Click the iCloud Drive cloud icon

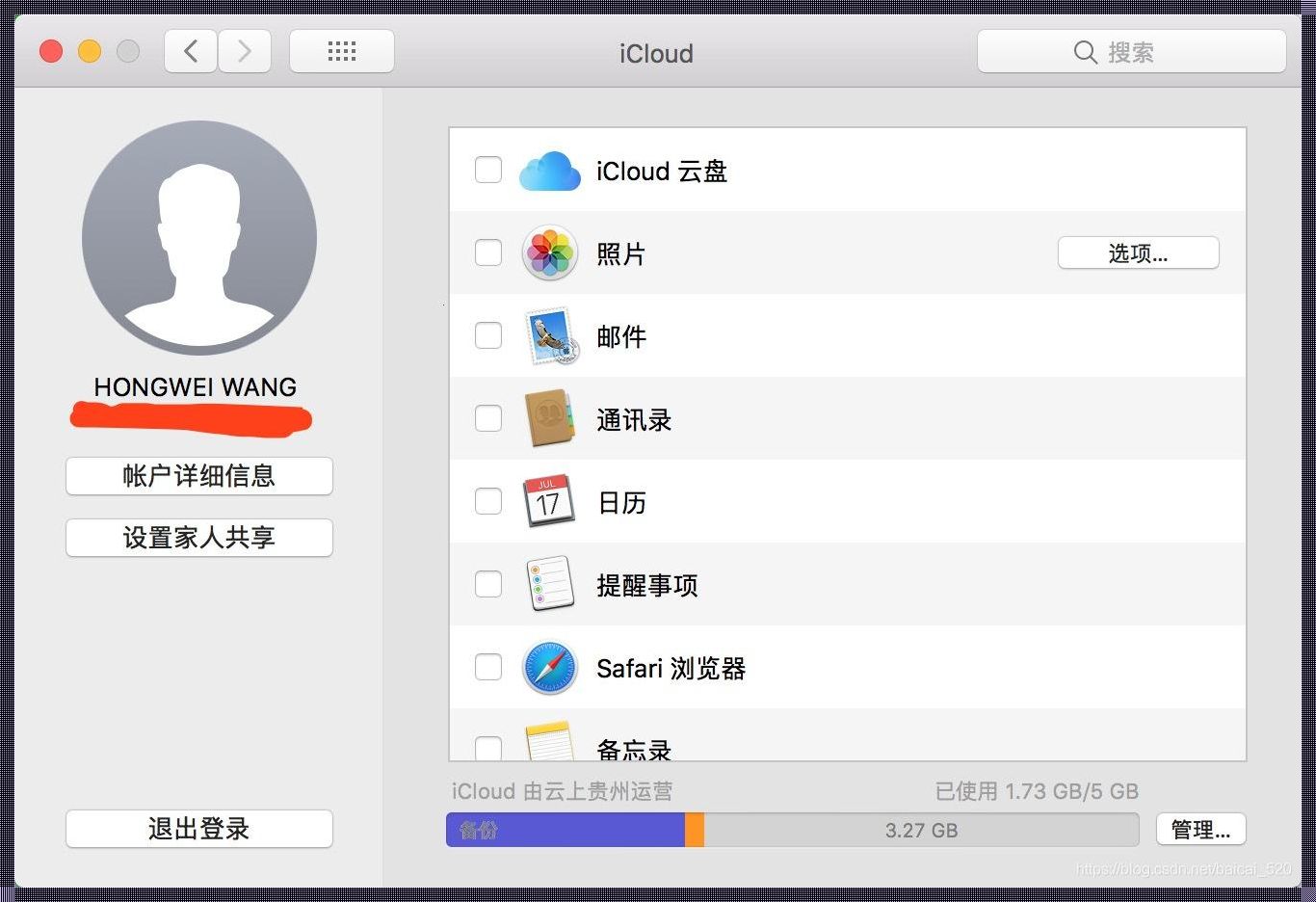[x=549, y=171]
